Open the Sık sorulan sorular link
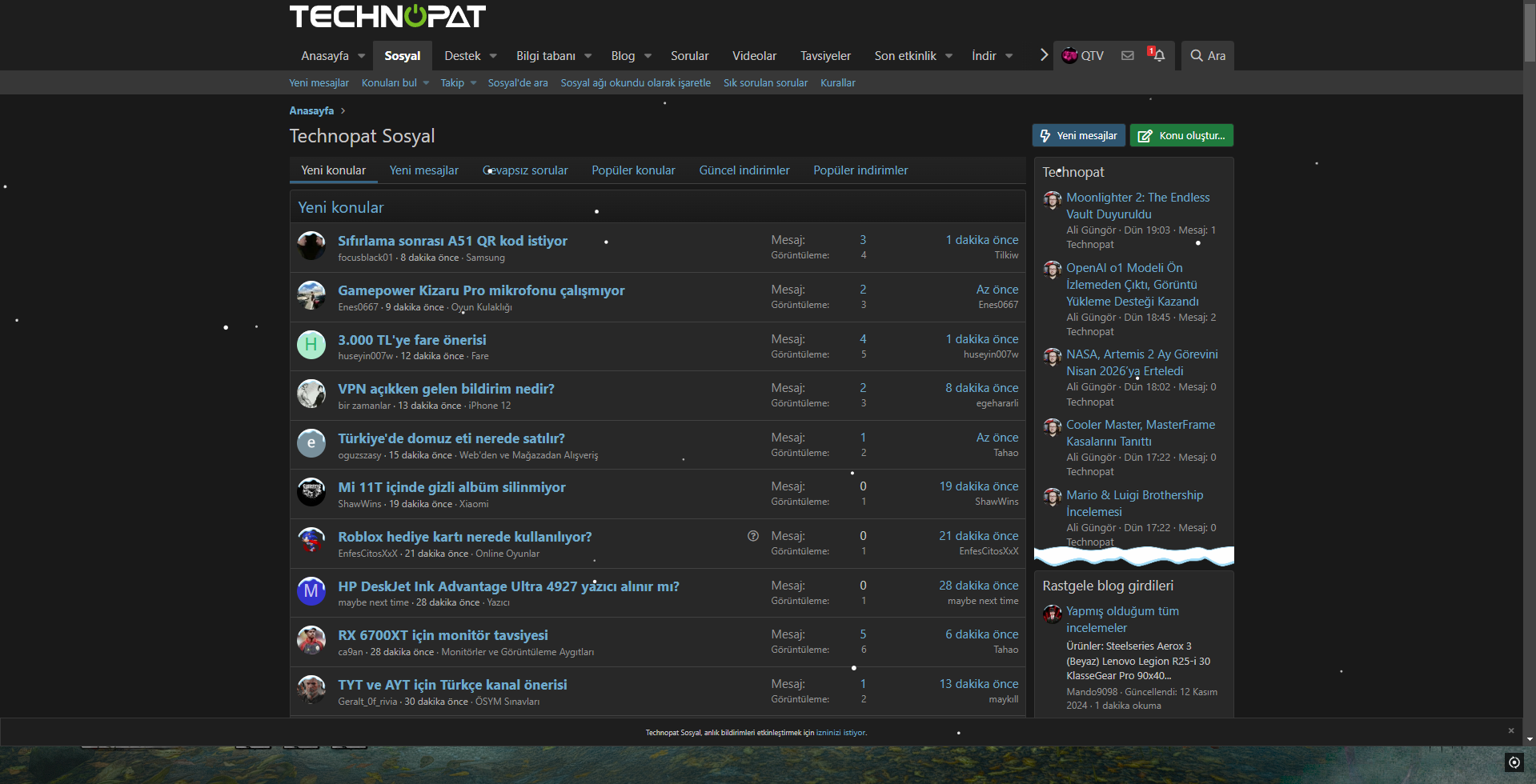 766,83
